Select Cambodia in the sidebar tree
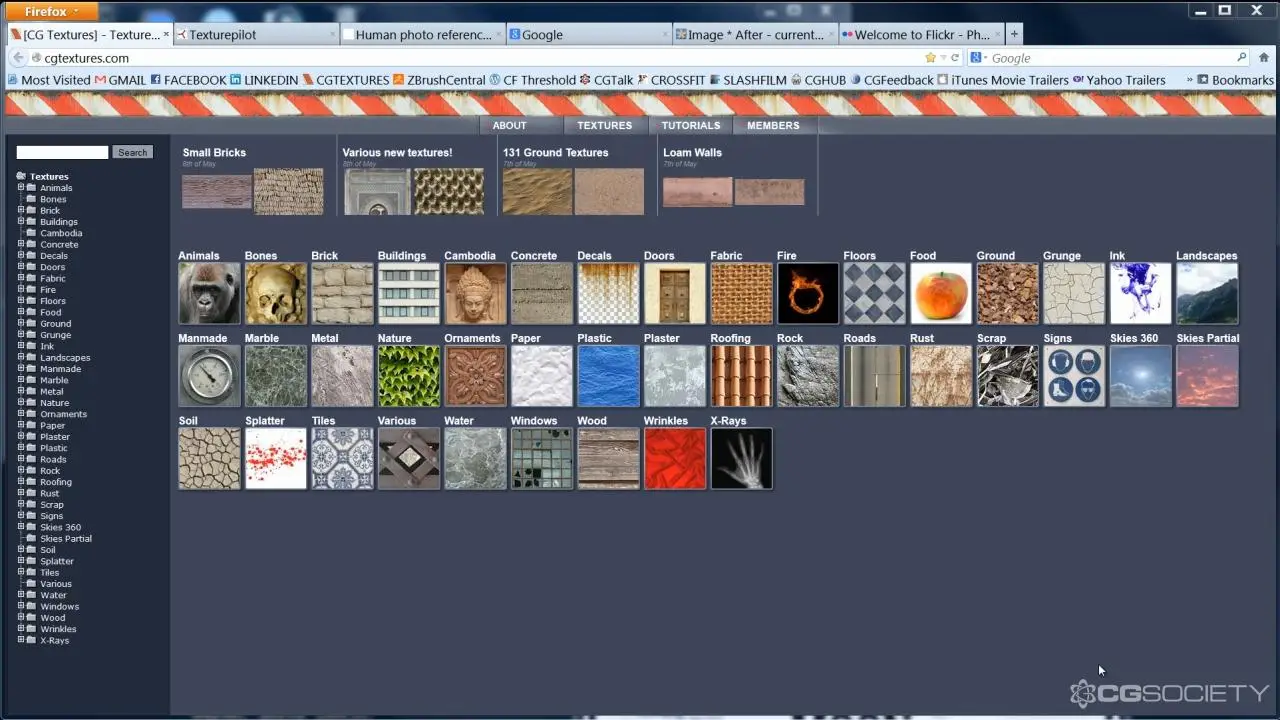The image size is (1280, 720). pos(61,233)
